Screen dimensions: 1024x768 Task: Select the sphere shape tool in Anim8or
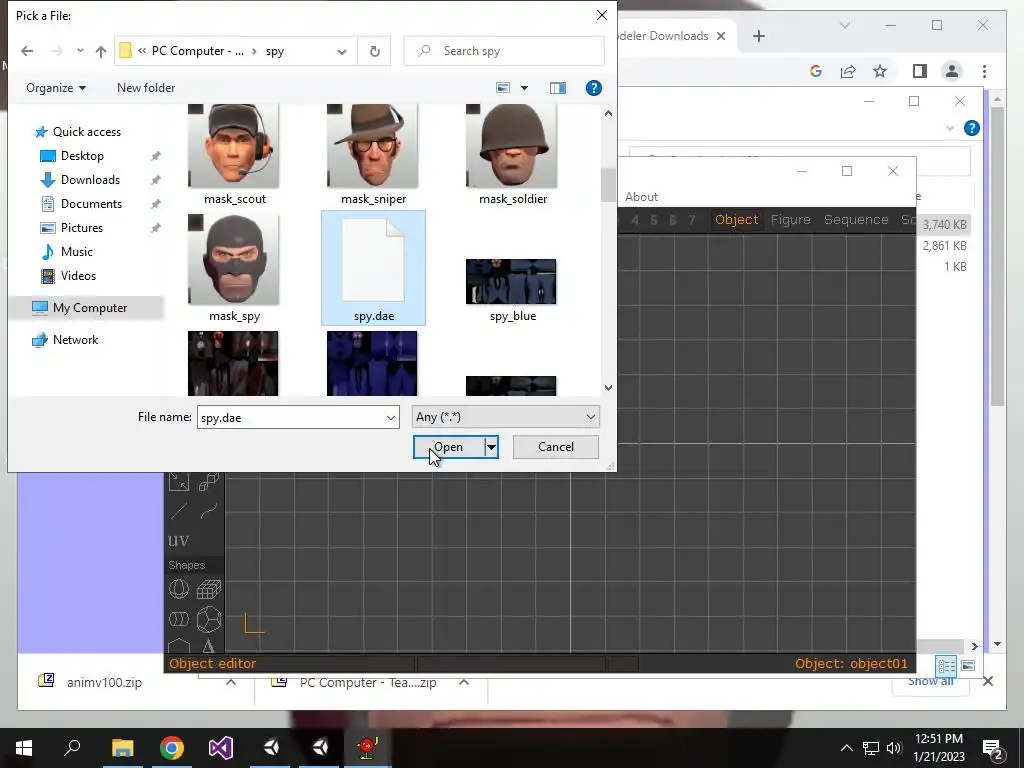pos(179,589)
